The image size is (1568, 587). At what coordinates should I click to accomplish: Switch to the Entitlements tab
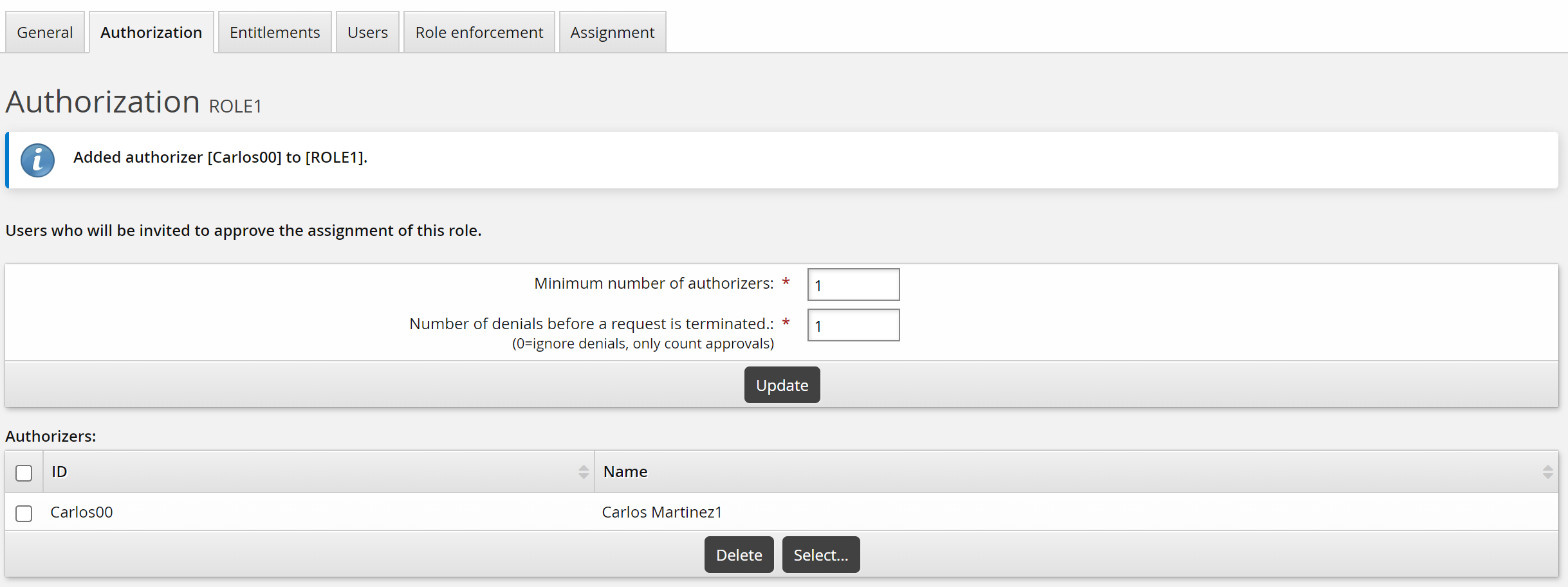coord(274,33)
